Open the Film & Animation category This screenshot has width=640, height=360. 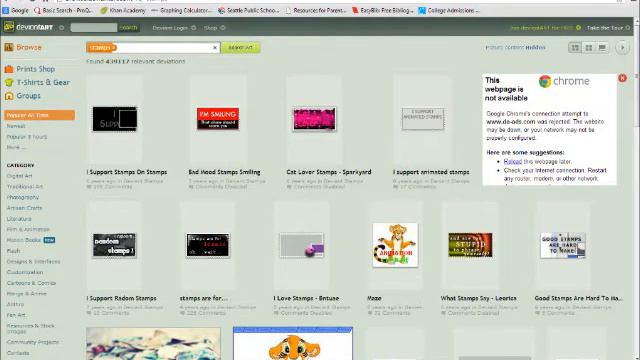(28, 229)
